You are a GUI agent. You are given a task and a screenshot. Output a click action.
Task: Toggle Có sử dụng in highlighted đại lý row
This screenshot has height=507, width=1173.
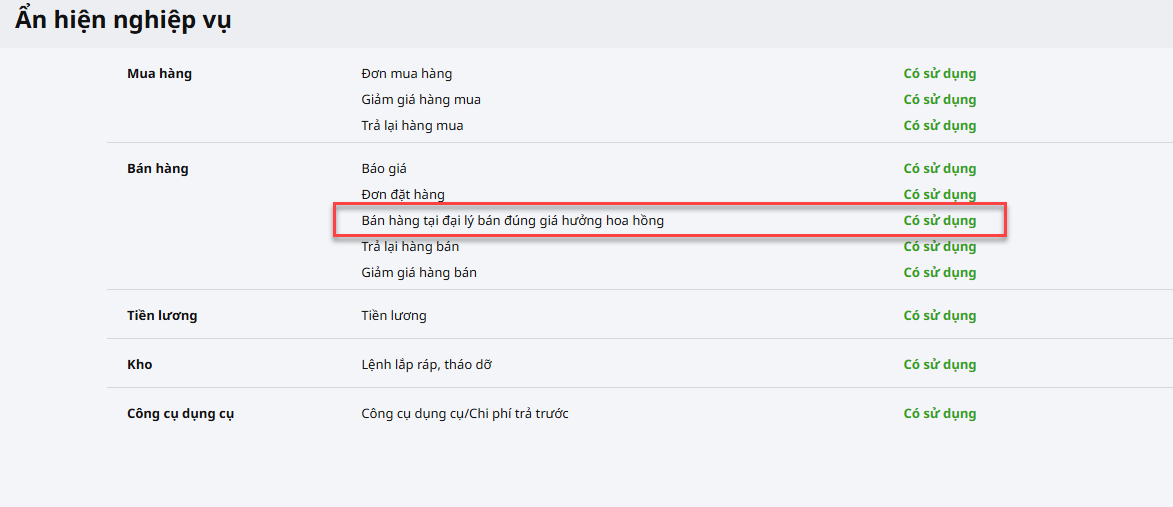coord(939,221)
